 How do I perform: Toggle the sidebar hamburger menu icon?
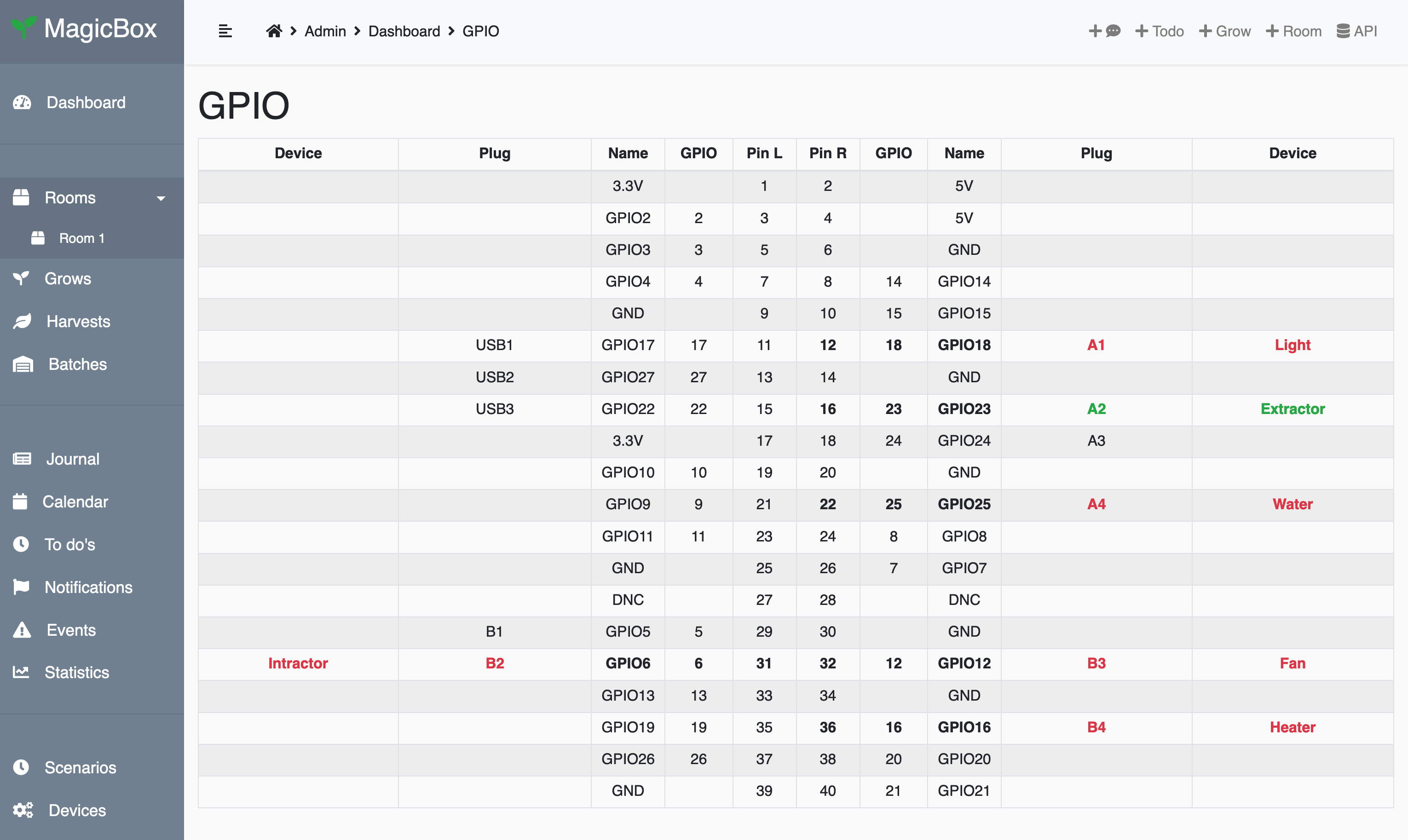225,31
